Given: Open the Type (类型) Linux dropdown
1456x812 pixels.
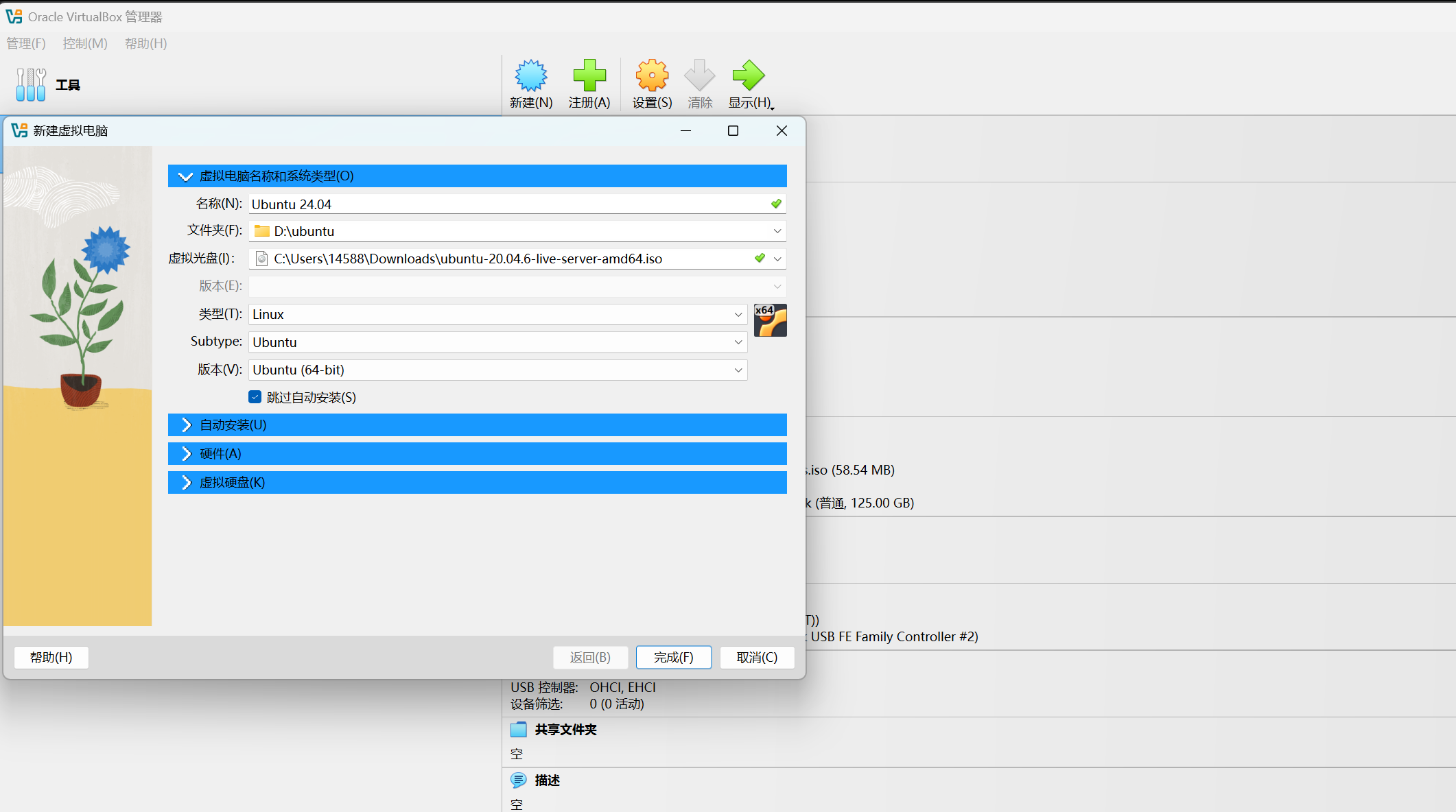Looking at the screenshot, I should [497, 314].
